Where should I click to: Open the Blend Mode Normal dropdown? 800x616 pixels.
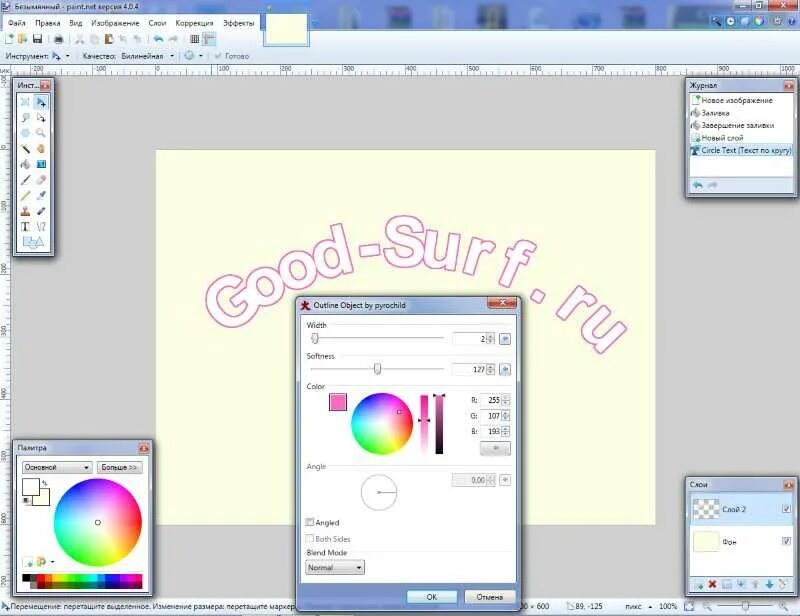pyautogui.click(x=335, y=568)
